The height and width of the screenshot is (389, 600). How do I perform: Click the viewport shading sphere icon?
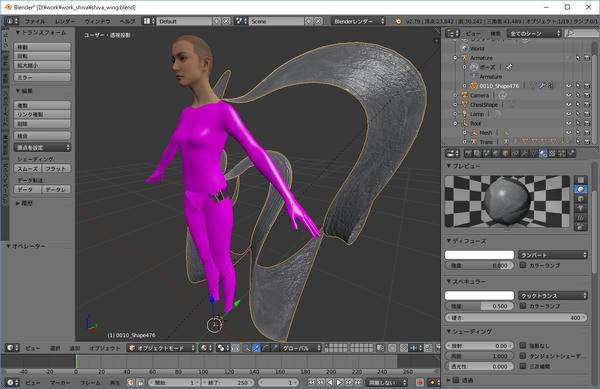pyautogui.click(x=204, y=348)
